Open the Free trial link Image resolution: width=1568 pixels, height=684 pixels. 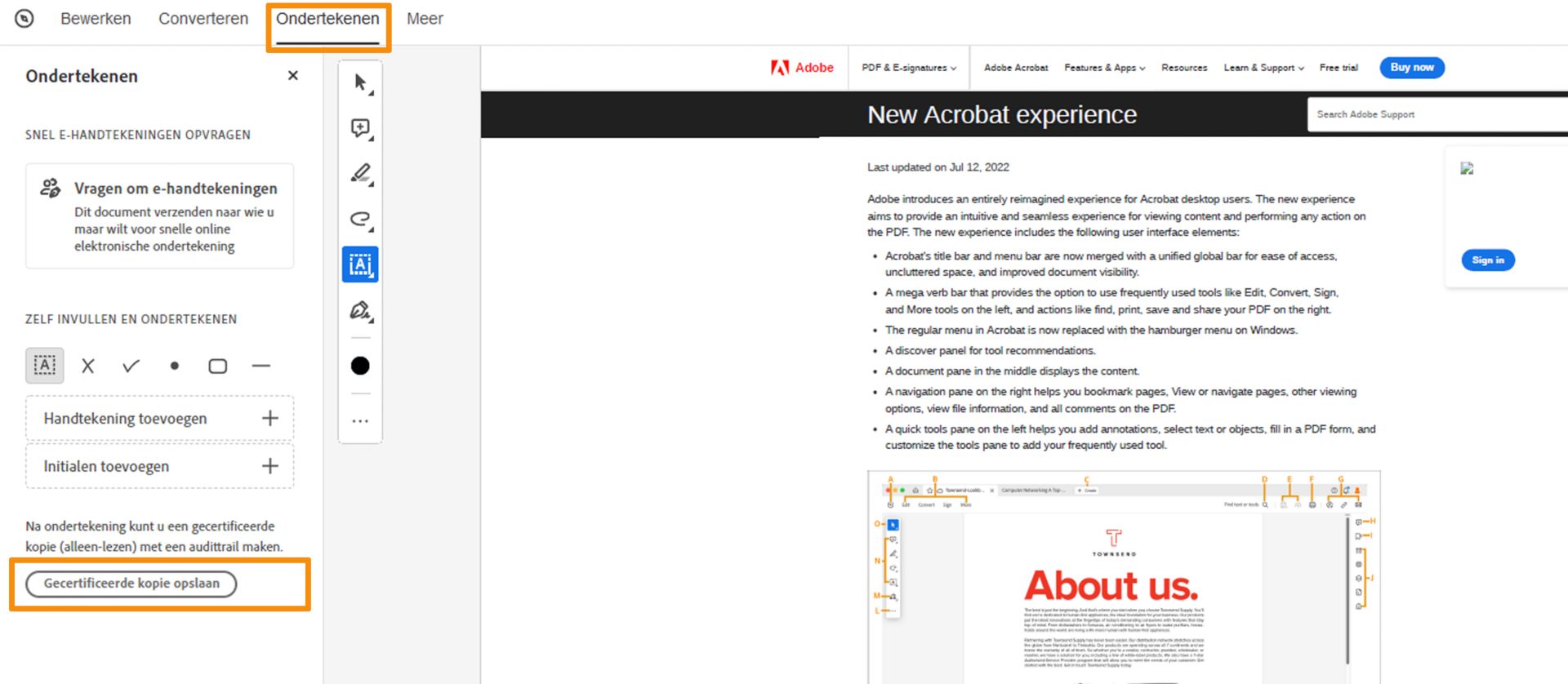(x=1339, y=68)
